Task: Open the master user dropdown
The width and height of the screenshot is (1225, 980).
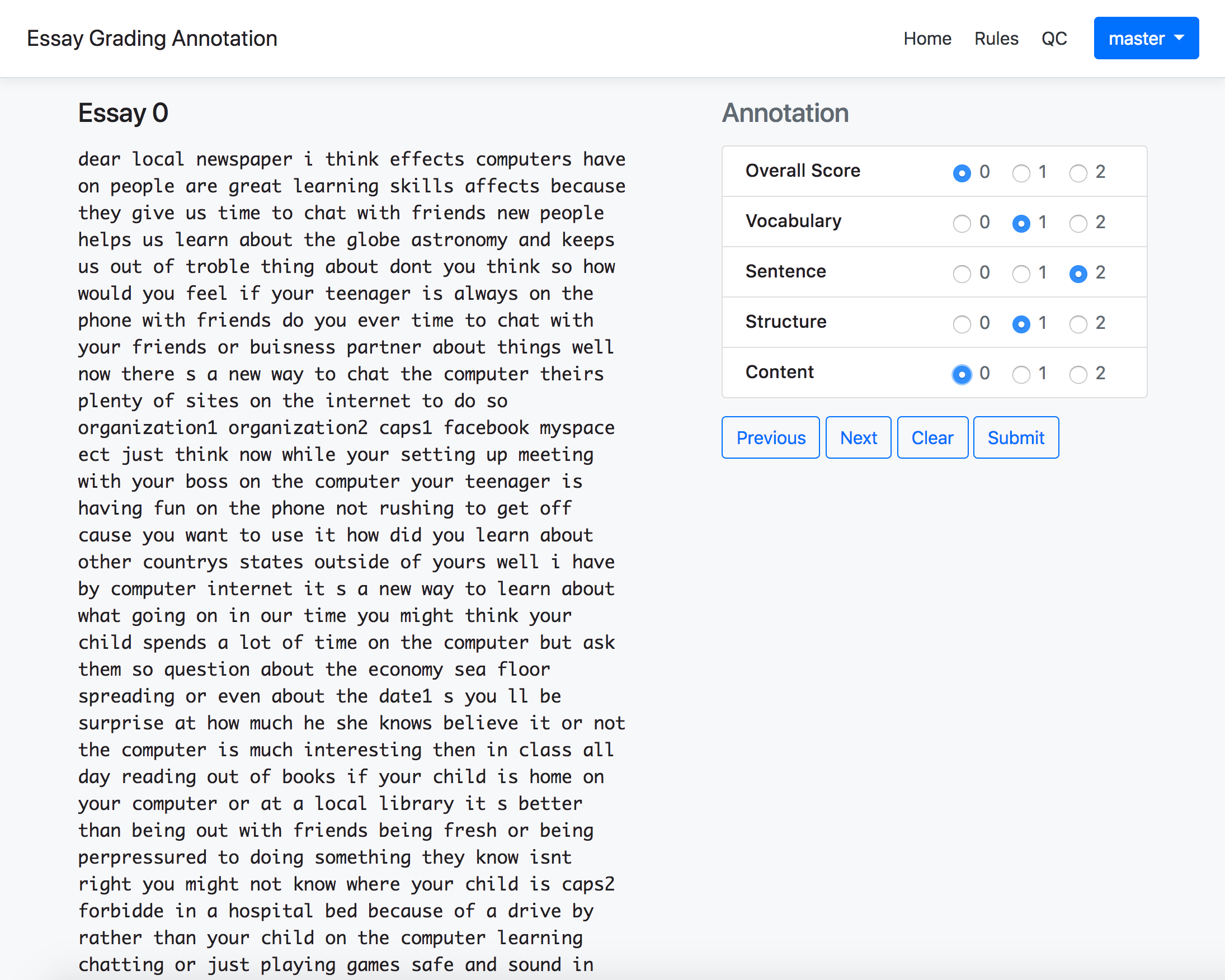Action: tap(1146, 39)
